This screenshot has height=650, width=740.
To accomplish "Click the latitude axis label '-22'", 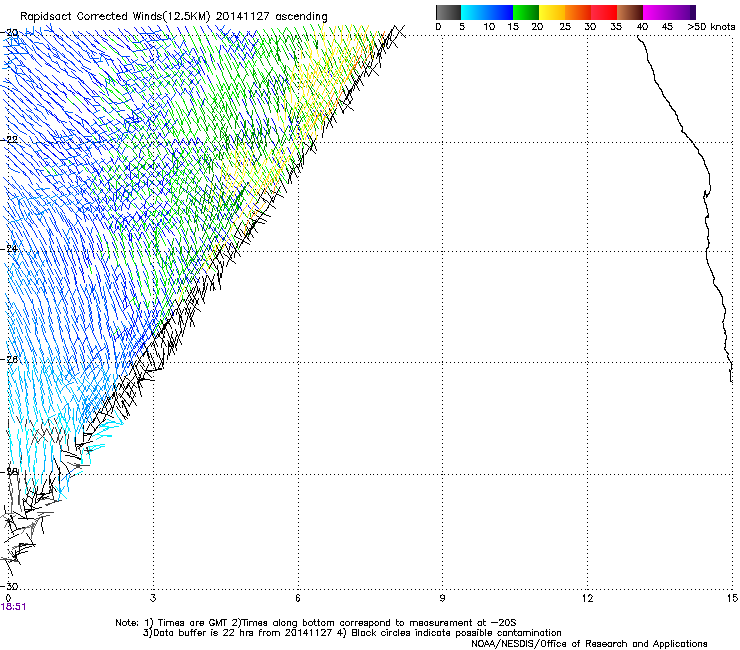I will [9, 140].
